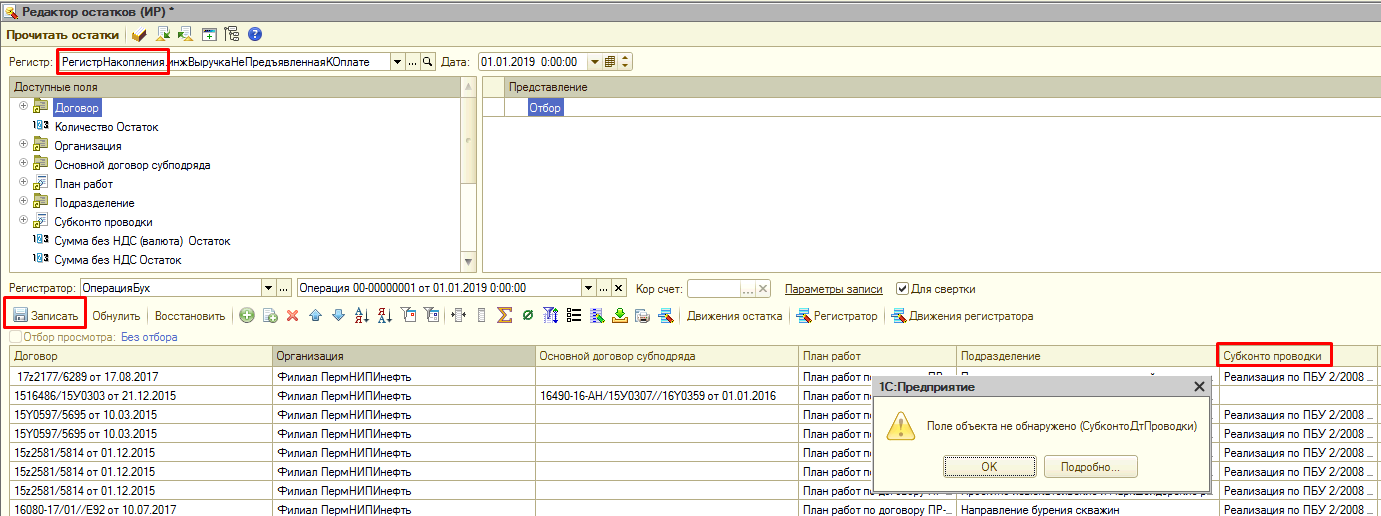This screenshot has height=516, width=1381.
Task: Click the sigma totals icon
Action: [x=505, y=316]
